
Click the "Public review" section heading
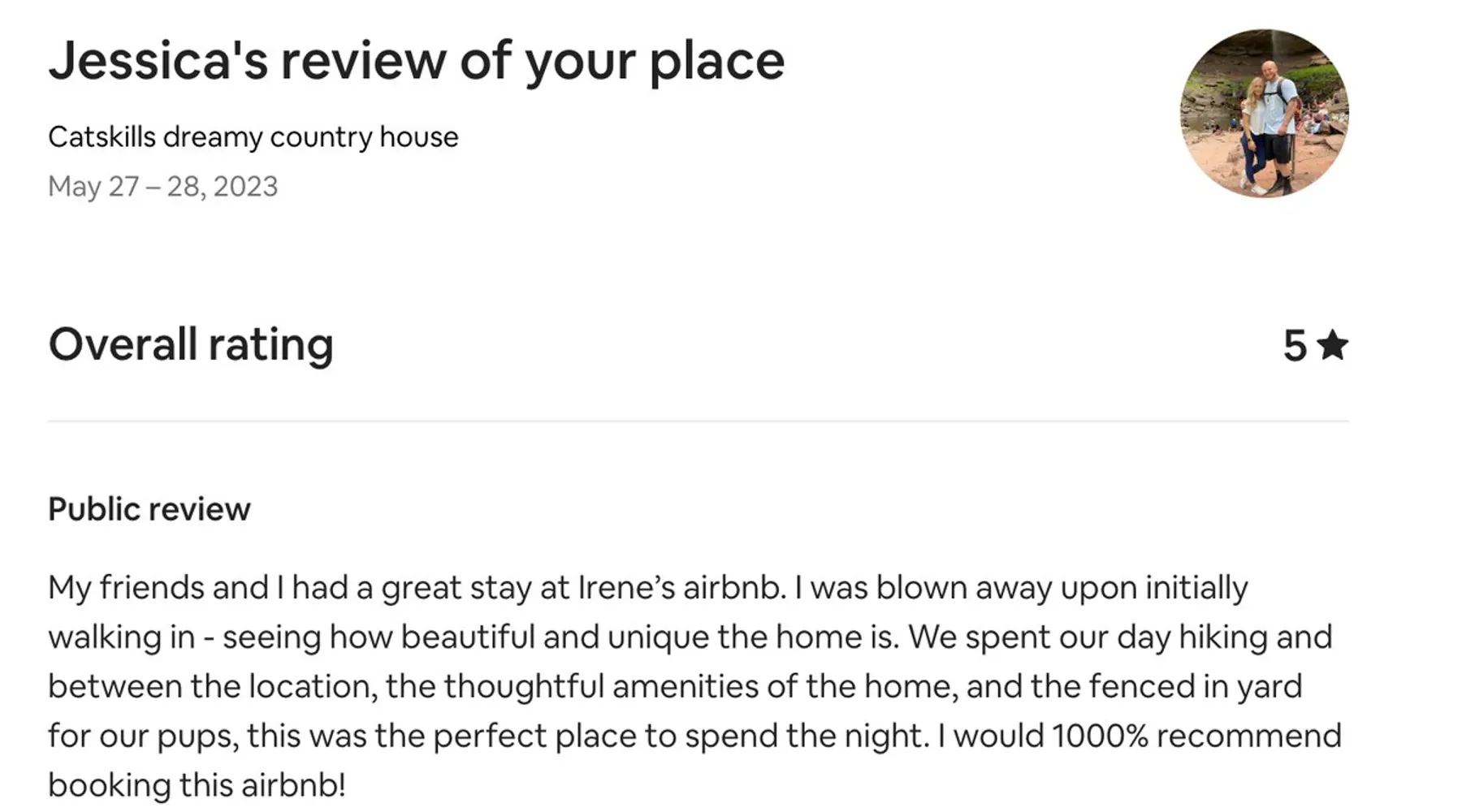(149, 510)
